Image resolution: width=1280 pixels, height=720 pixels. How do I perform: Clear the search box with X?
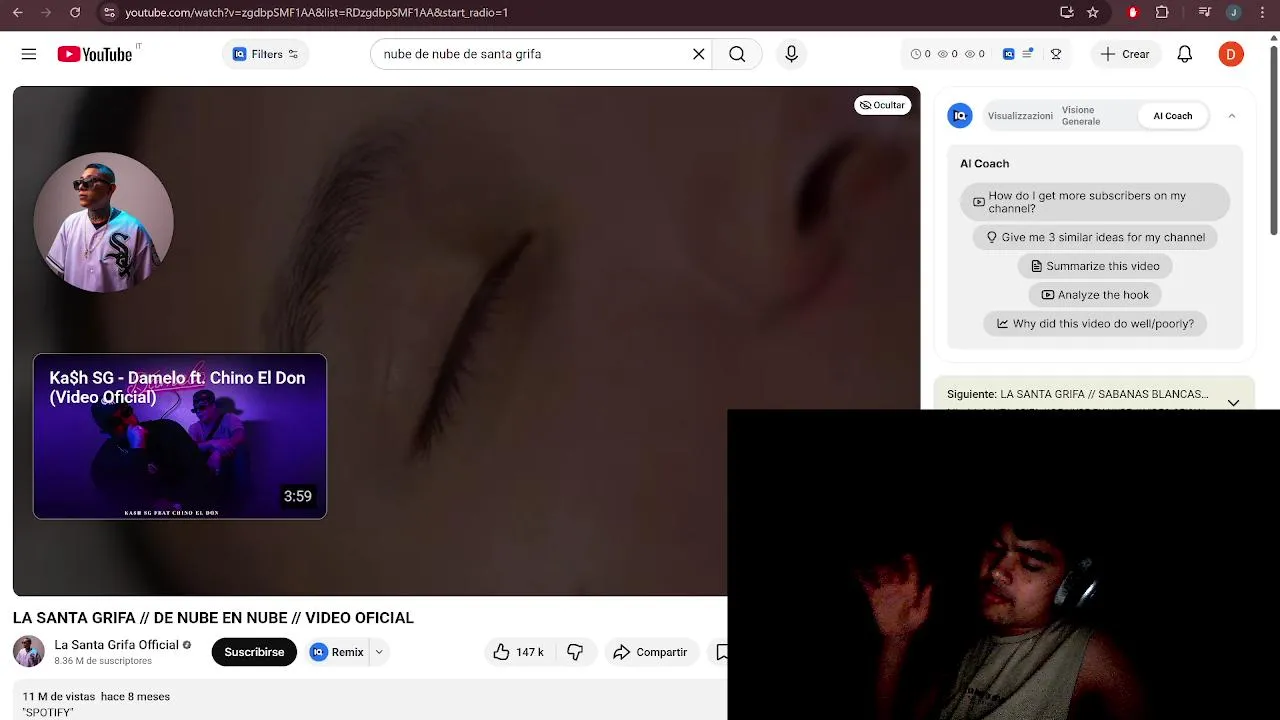[x=699, y=54]
